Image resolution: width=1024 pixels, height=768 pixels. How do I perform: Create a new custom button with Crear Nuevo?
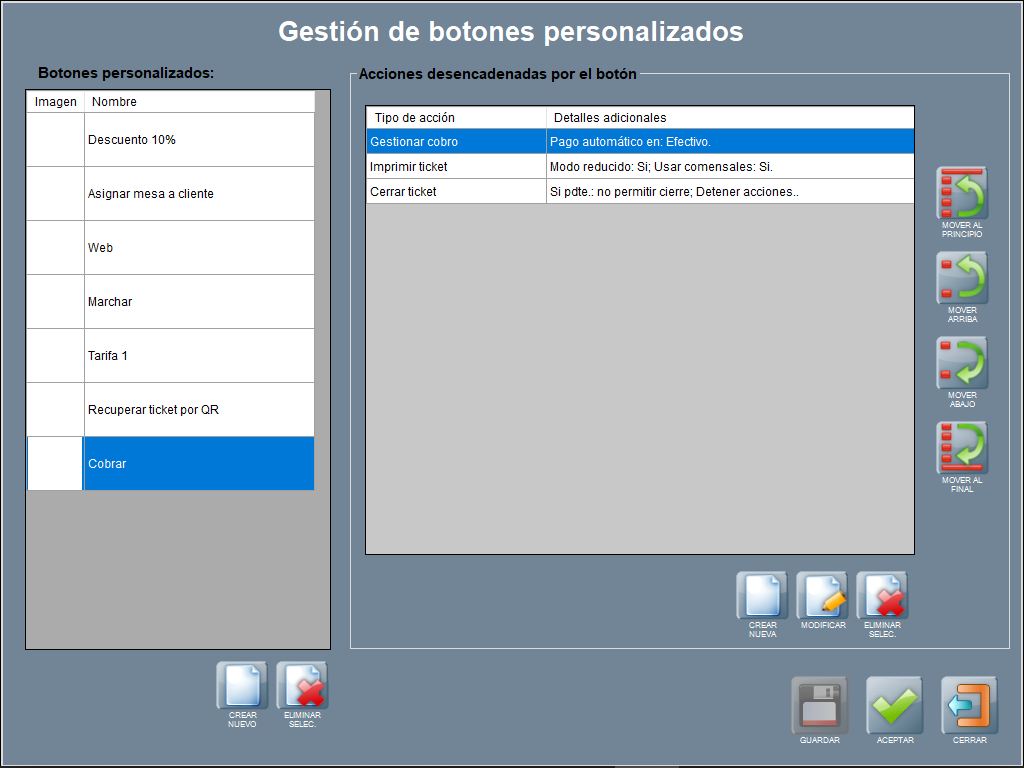click(242, 686)
